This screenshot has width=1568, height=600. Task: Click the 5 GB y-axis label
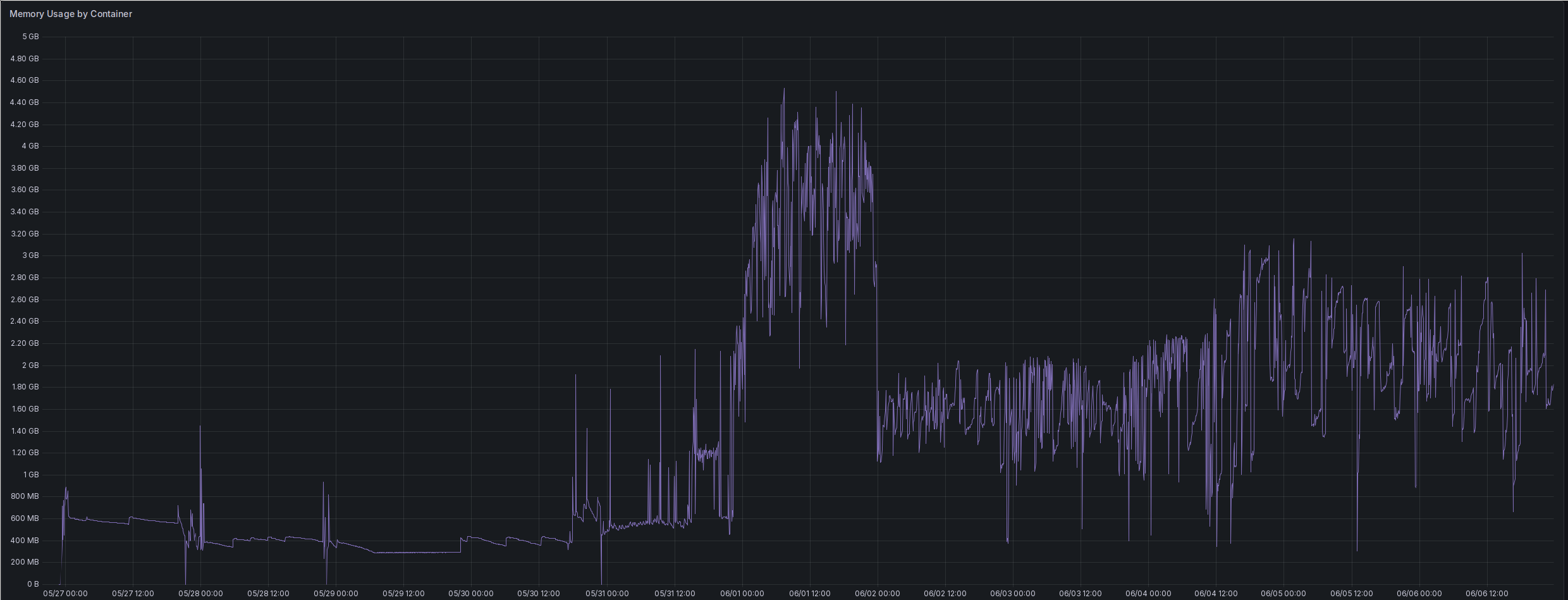[x=30, y=37]
